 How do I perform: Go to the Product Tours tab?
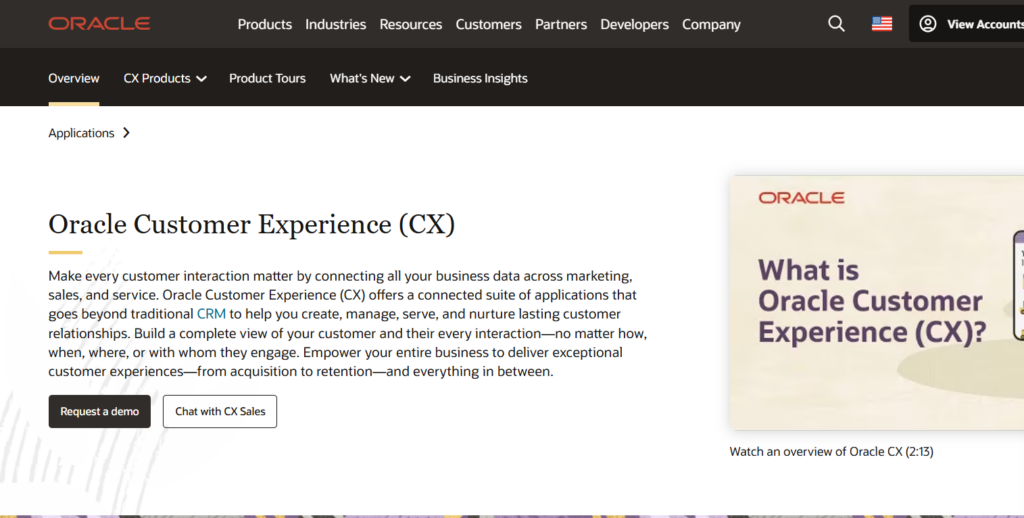pos(267,78)
